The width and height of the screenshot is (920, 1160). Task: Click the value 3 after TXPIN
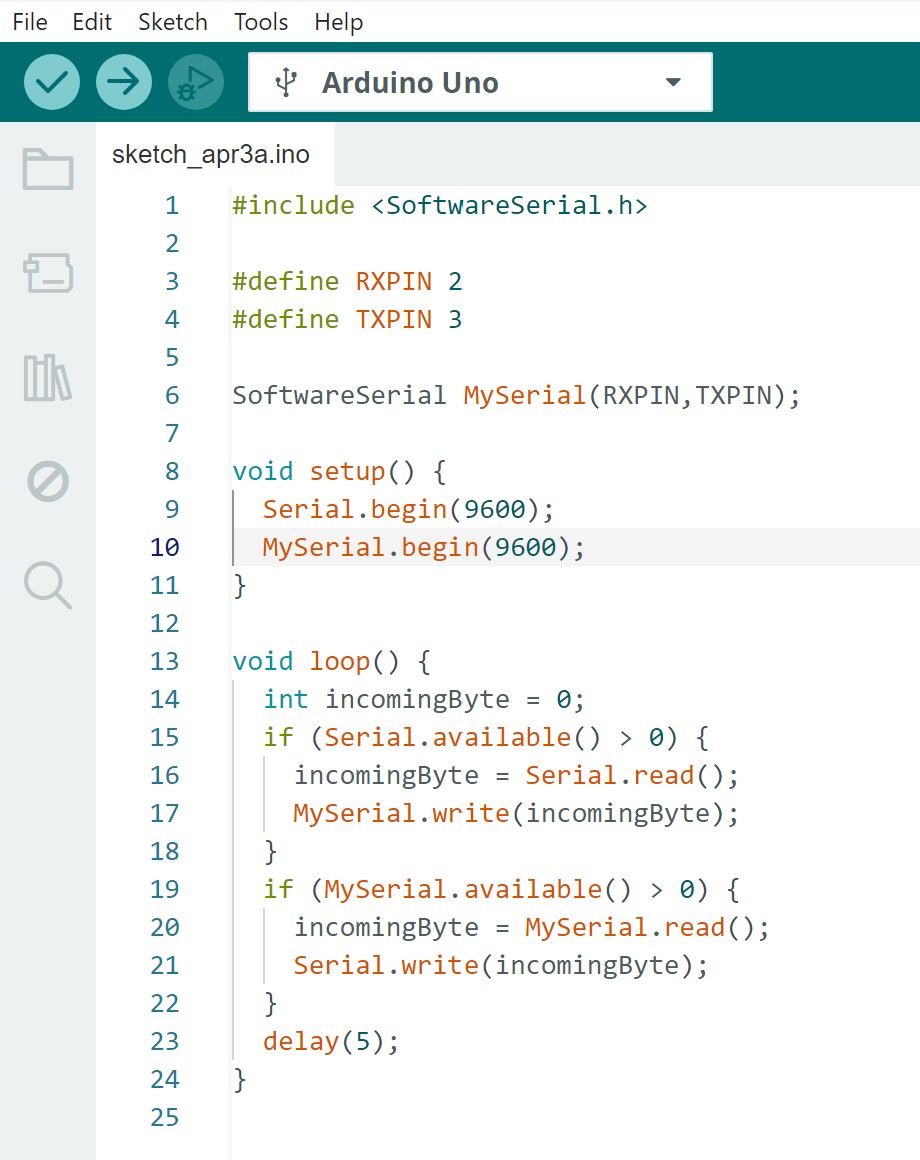click(455, 320)
